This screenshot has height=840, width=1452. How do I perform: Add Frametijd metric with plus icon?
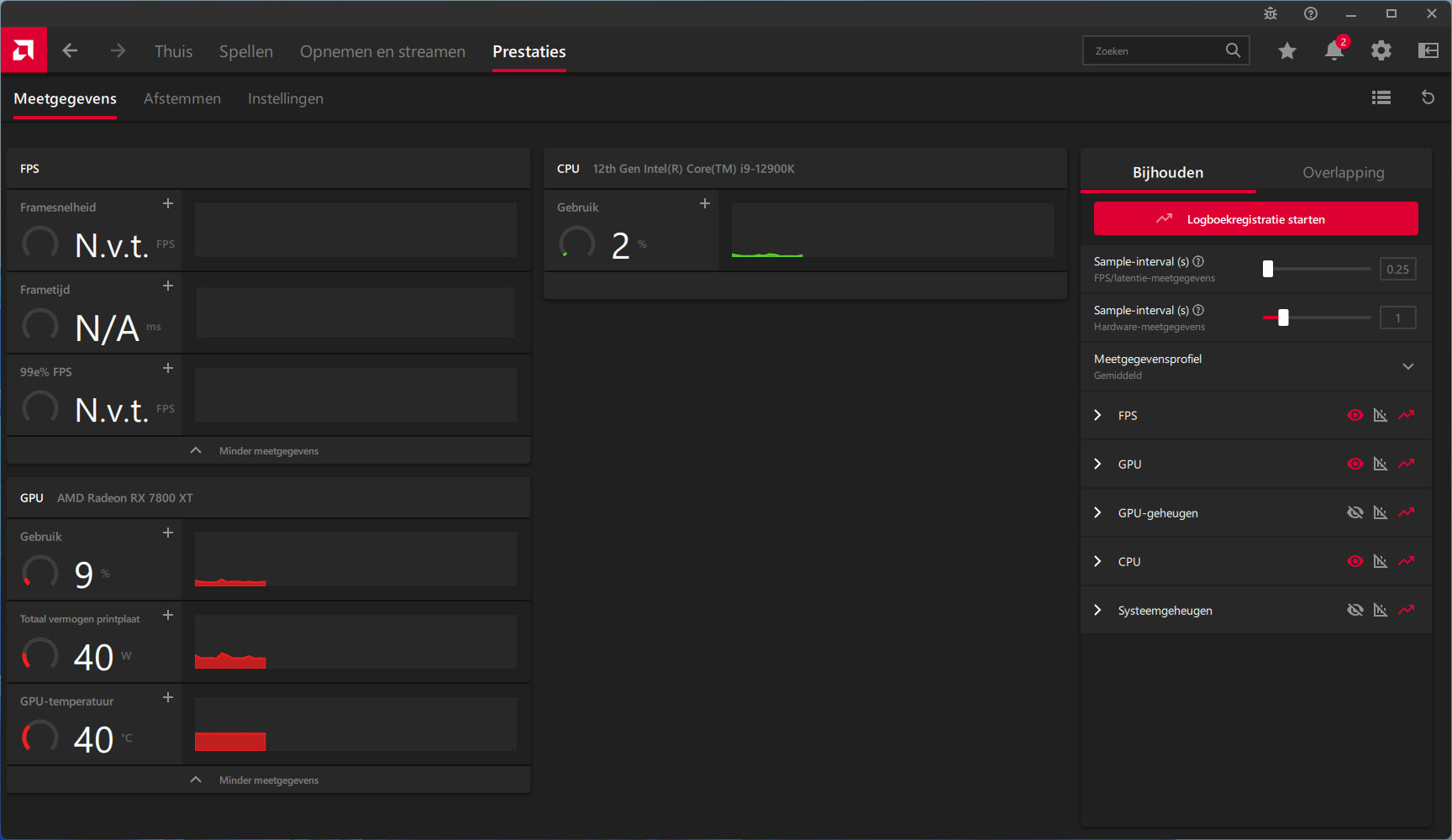pyautogui.click(x=168, y=286)
